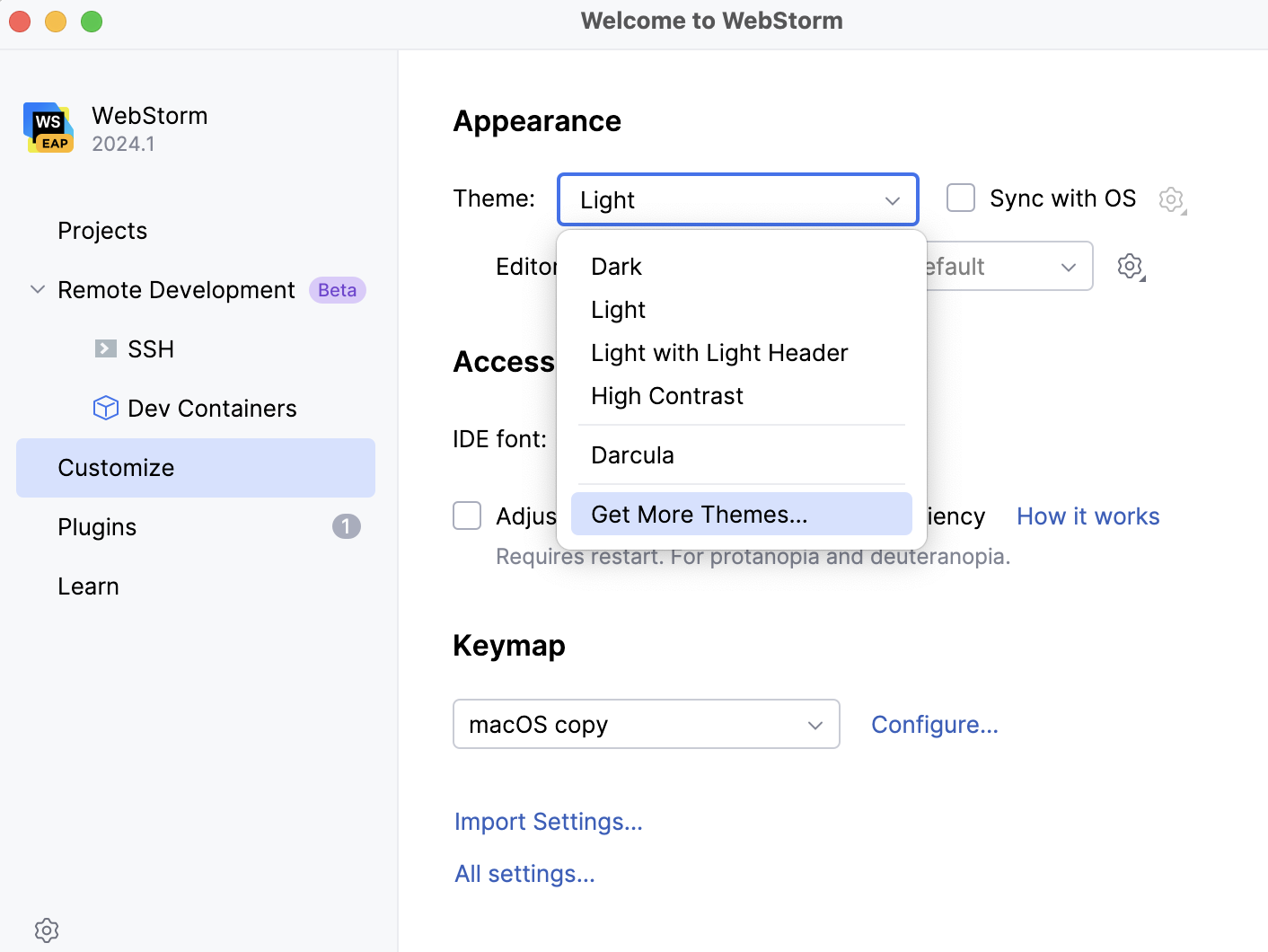Open the settings gear at bottom left

pyautogui.click(x=46, y=930)
